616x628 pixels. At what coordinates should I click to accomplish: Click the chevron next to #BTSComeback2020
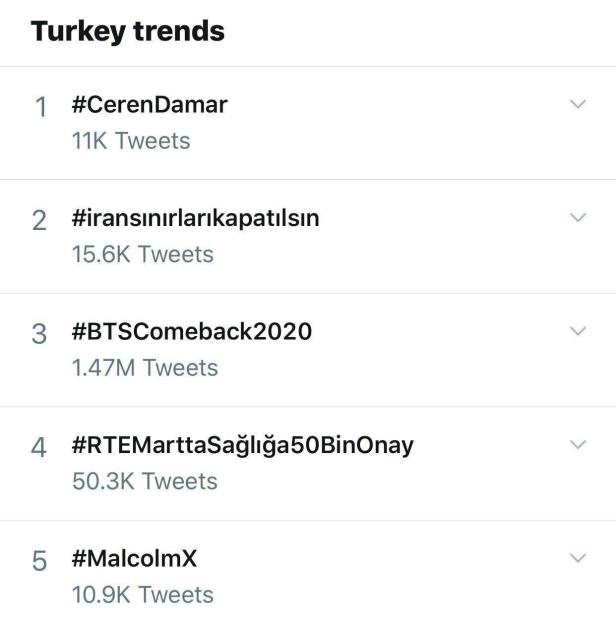[577, 330]
